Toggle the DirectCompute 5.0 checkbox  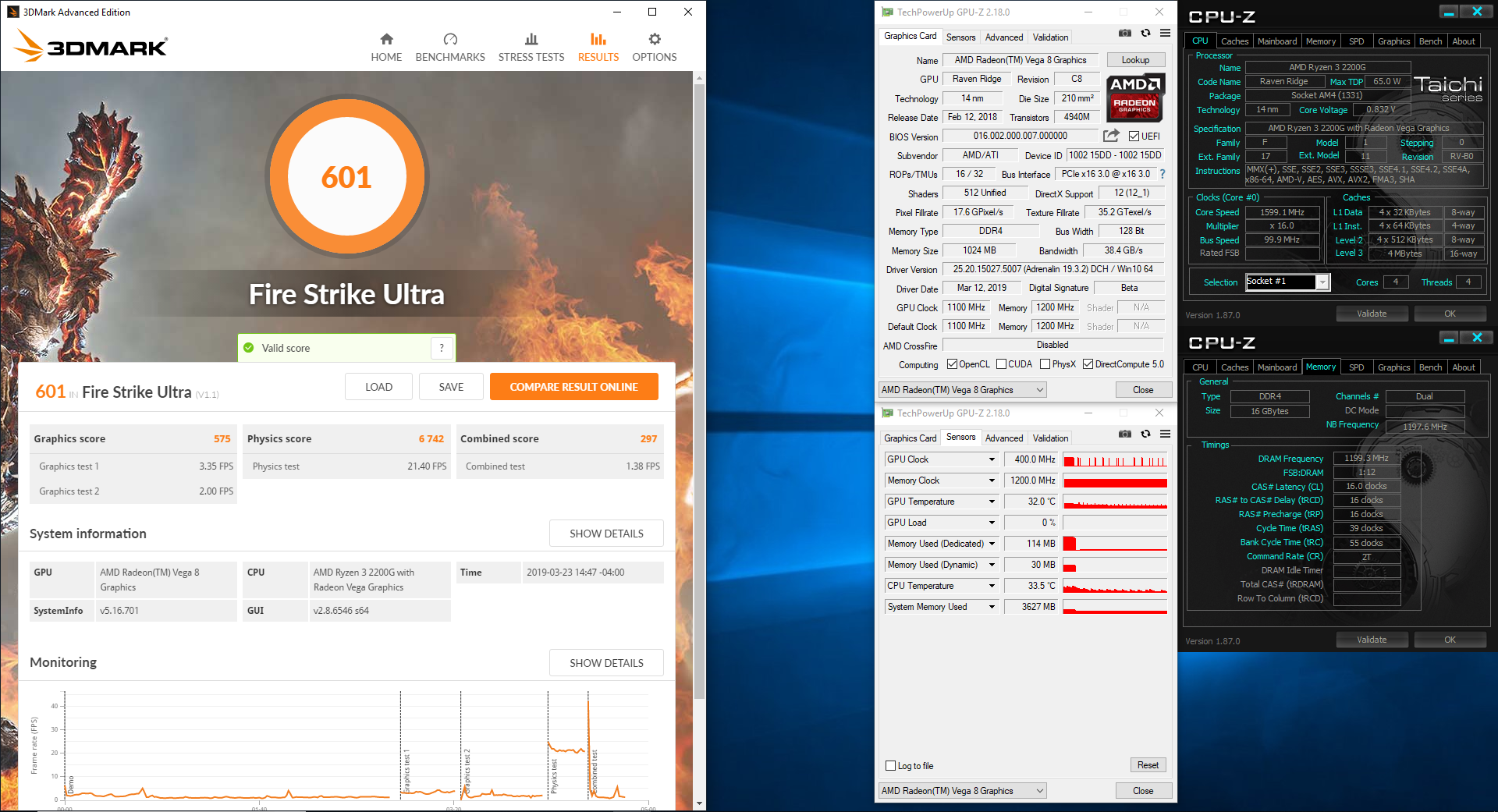tap(1088, 364)
